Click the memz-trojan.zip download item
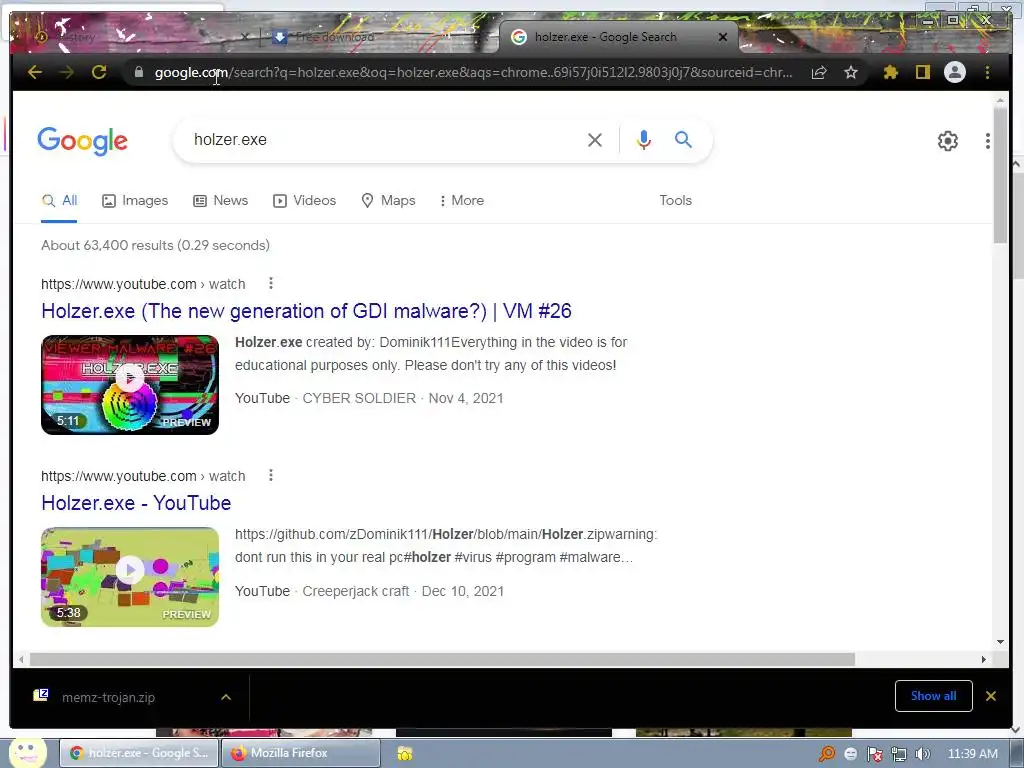Viewport: 1024px width, 768px height. click(x=108, y=697)
